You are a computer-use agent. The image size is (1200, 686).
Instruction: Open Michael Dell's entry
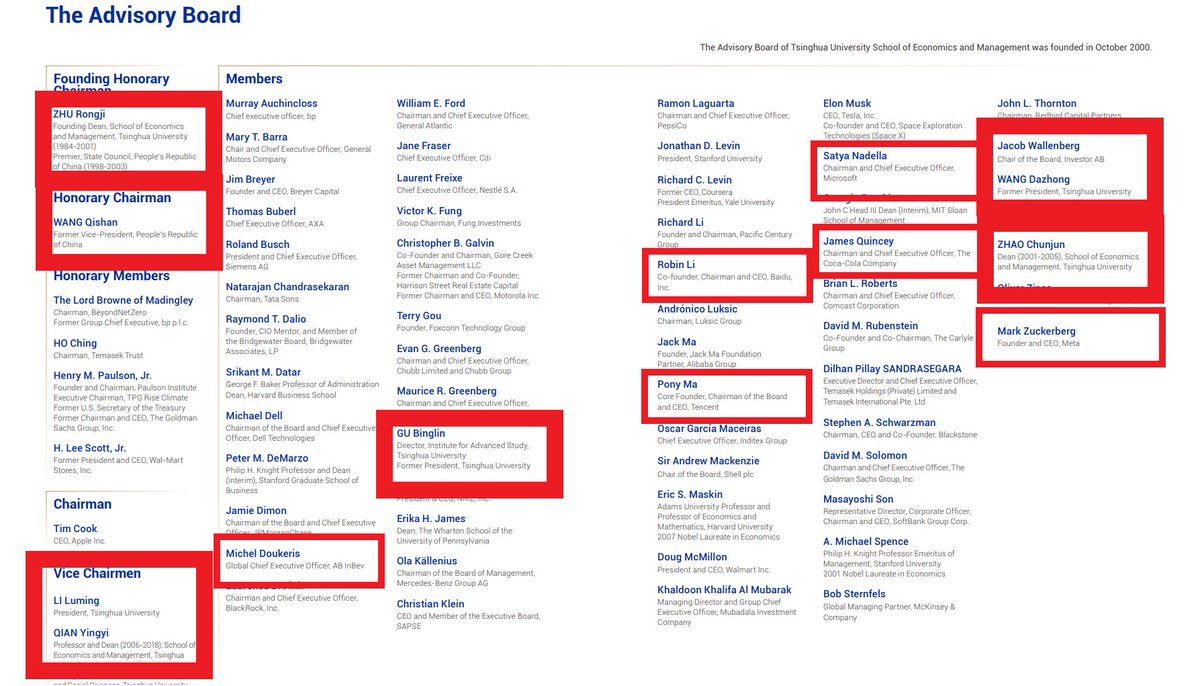coord(254,415)
